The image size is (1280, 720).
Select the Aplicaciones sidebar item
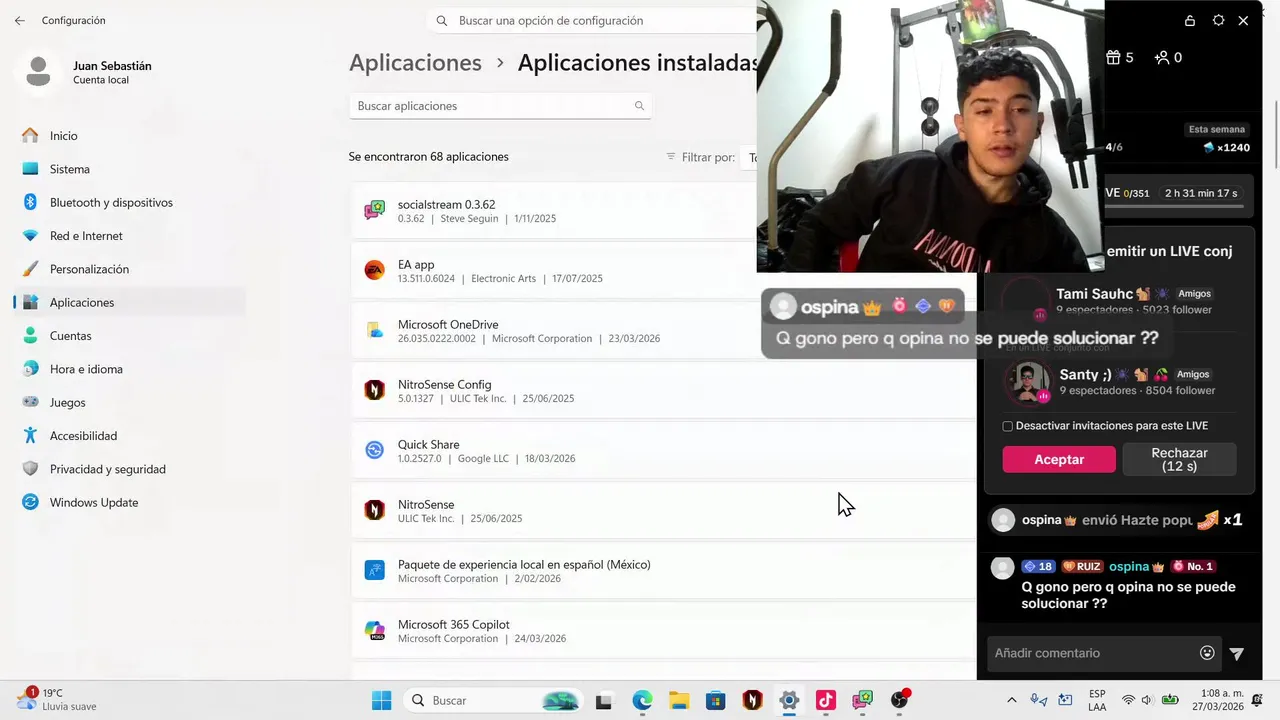[x=128, y=302]
